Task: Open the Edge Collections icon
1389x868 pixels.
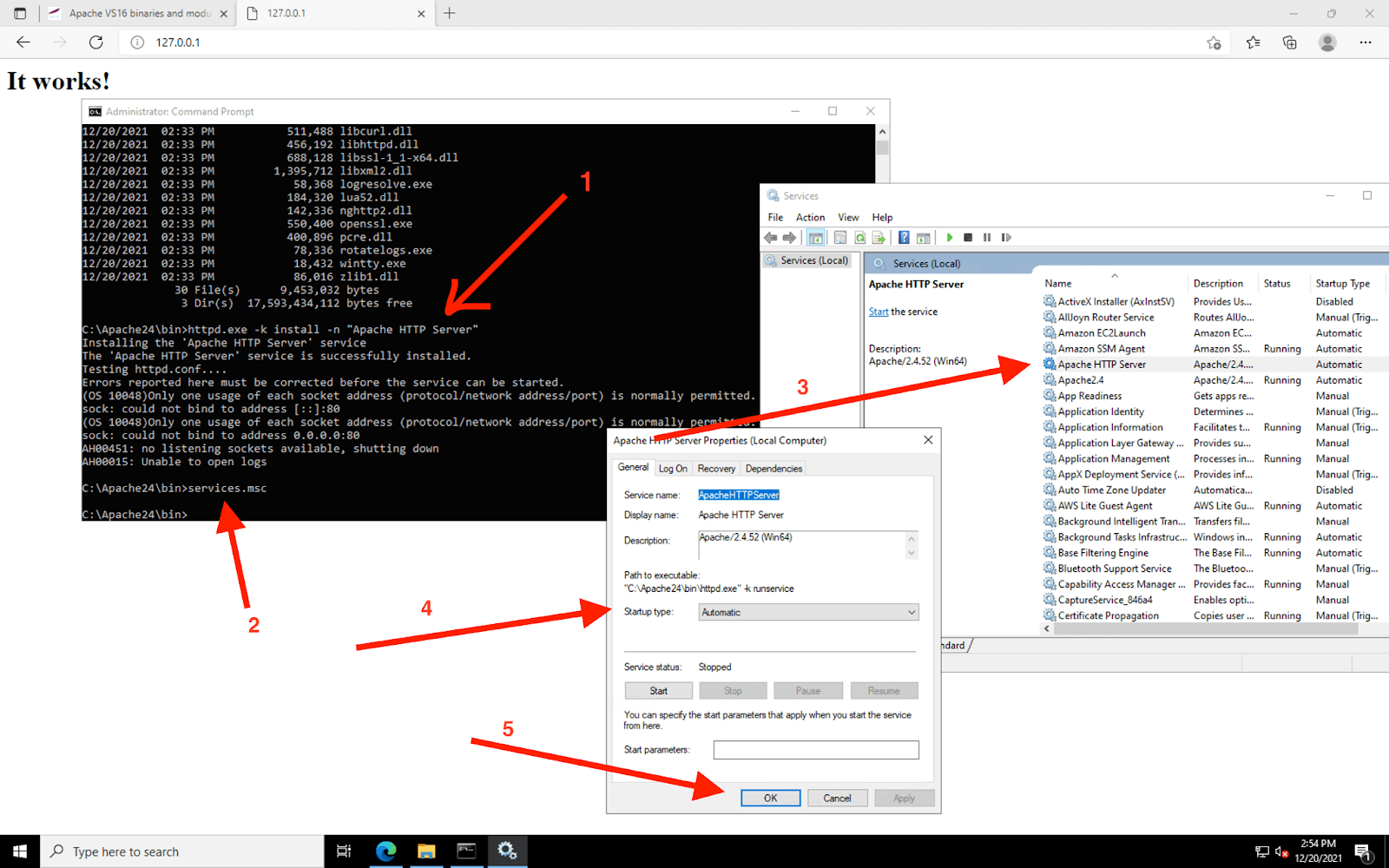Action: click(x=1290, y=42)
